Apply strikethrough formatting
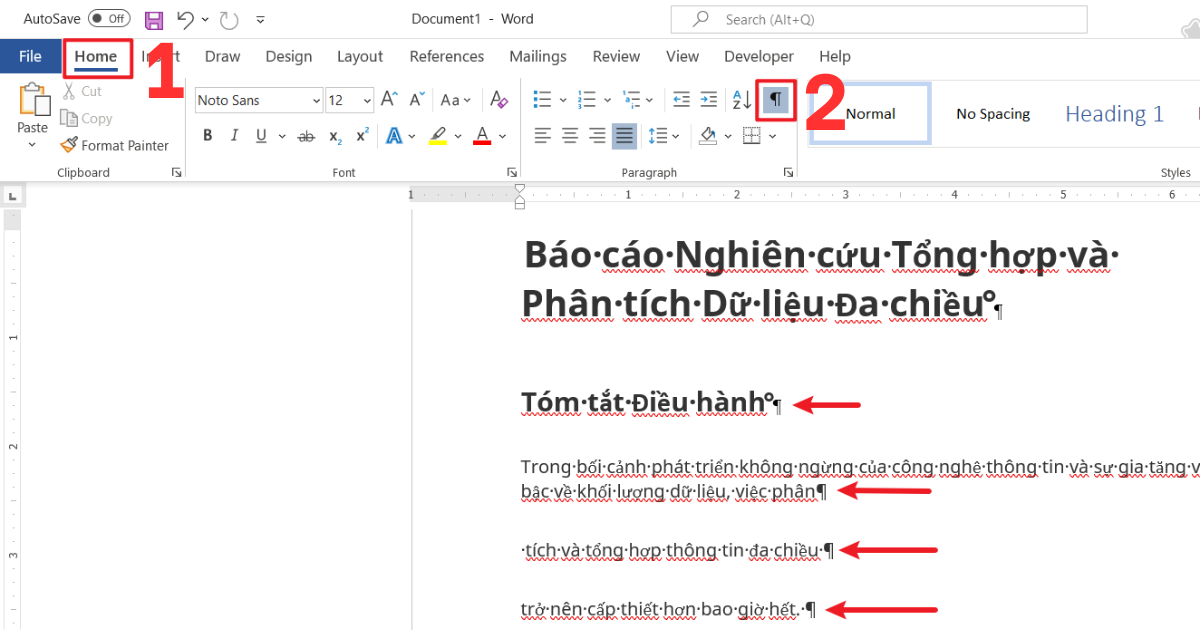 point(306,135)
